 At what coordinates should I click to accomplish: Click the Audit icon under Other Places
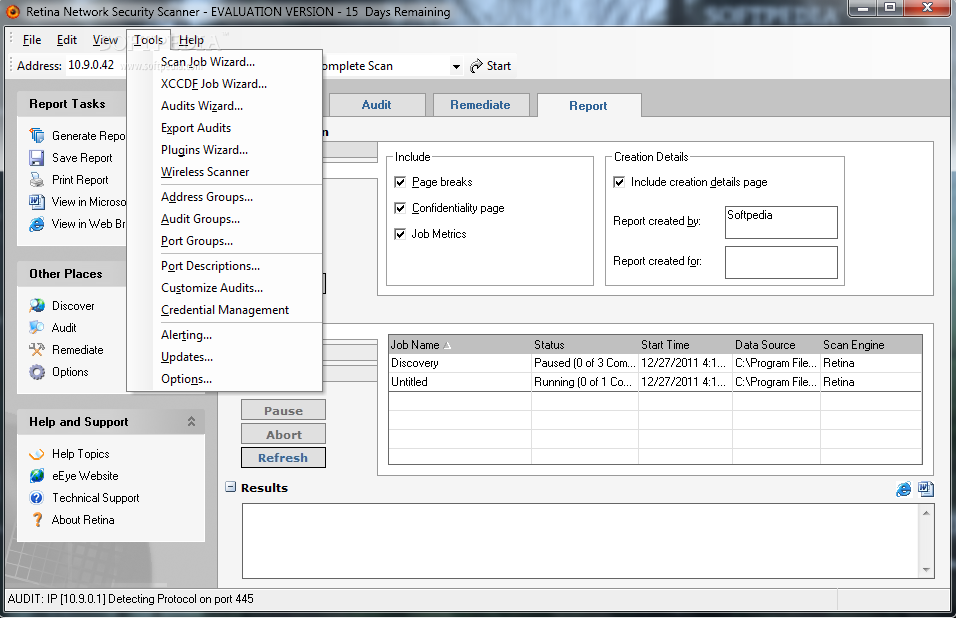[37, 327]
